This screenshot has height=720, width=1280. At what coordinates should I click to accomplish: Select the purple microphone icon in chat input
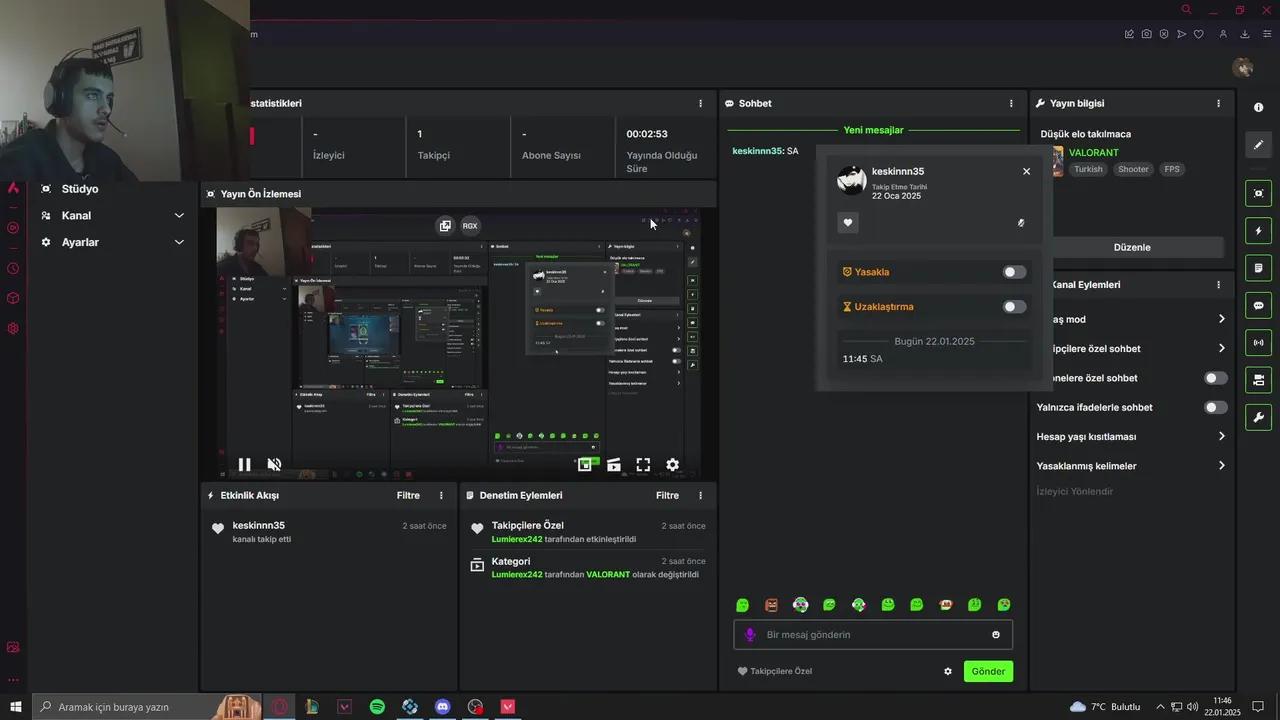coord(750,634)
